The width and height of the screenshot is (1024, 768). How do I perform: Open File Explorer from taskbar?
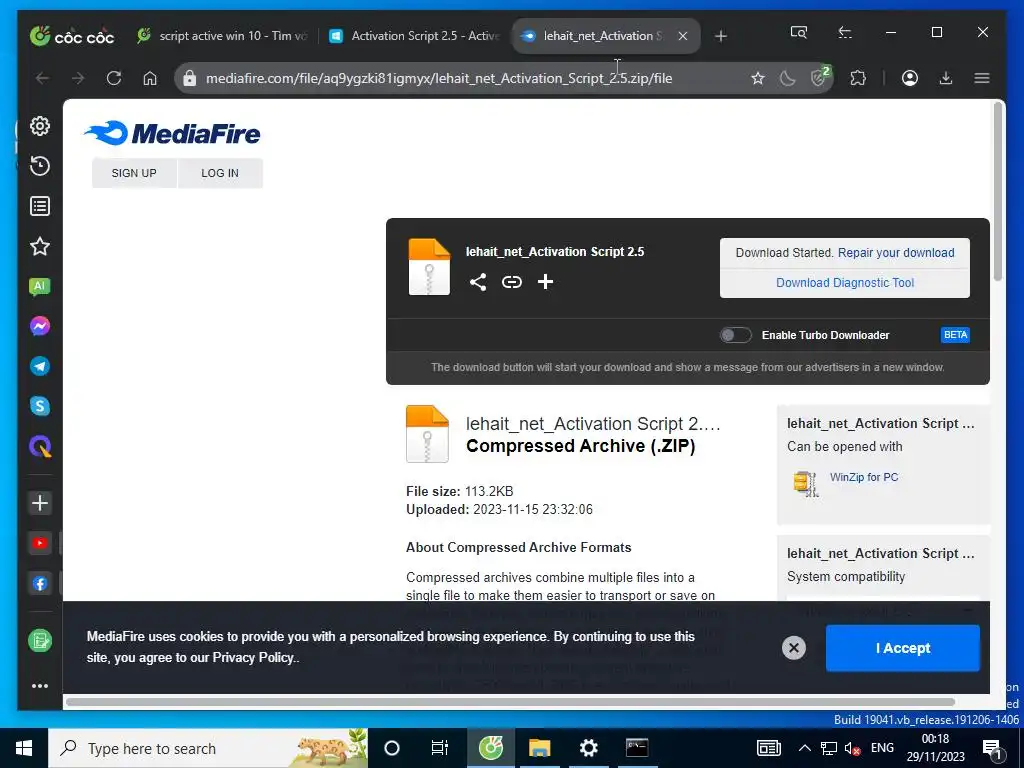(x=539, y=748)
